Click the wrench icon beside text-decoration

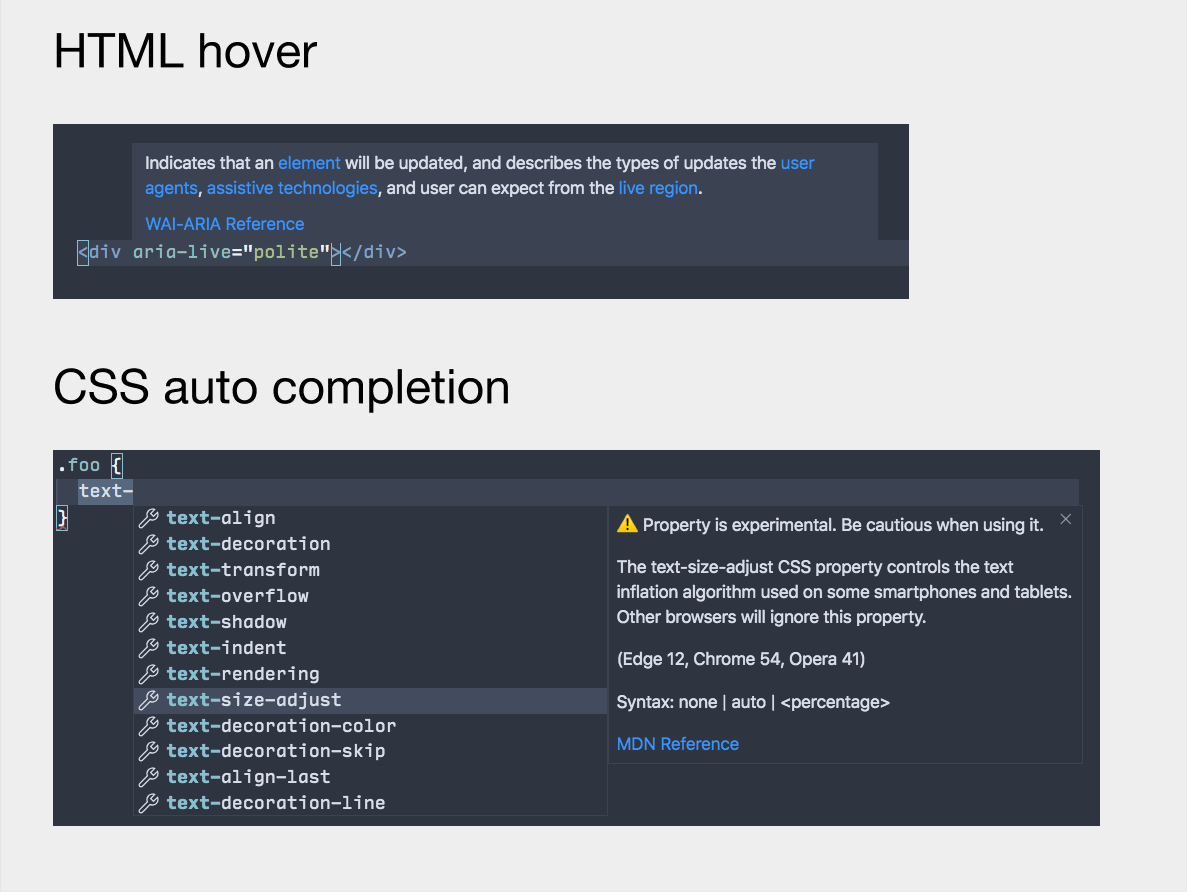click(150, 544)
